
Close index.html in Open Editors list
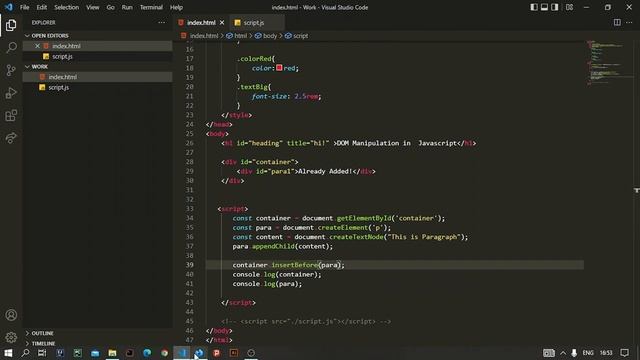[x=38, y=46]
